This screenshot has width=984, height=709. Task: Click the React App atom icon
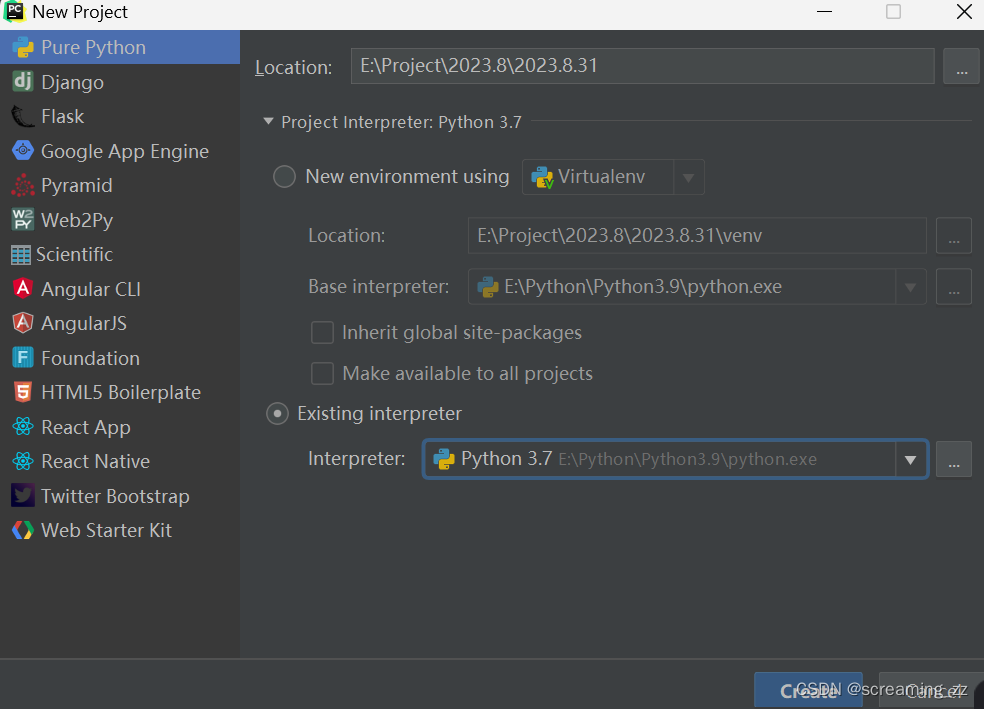point(23,427)
